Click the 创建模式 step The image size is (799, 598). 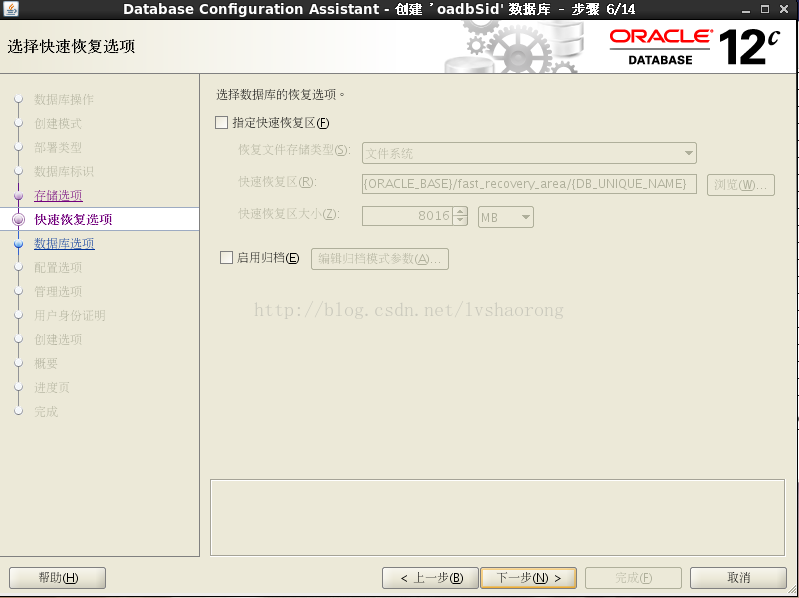58,123
